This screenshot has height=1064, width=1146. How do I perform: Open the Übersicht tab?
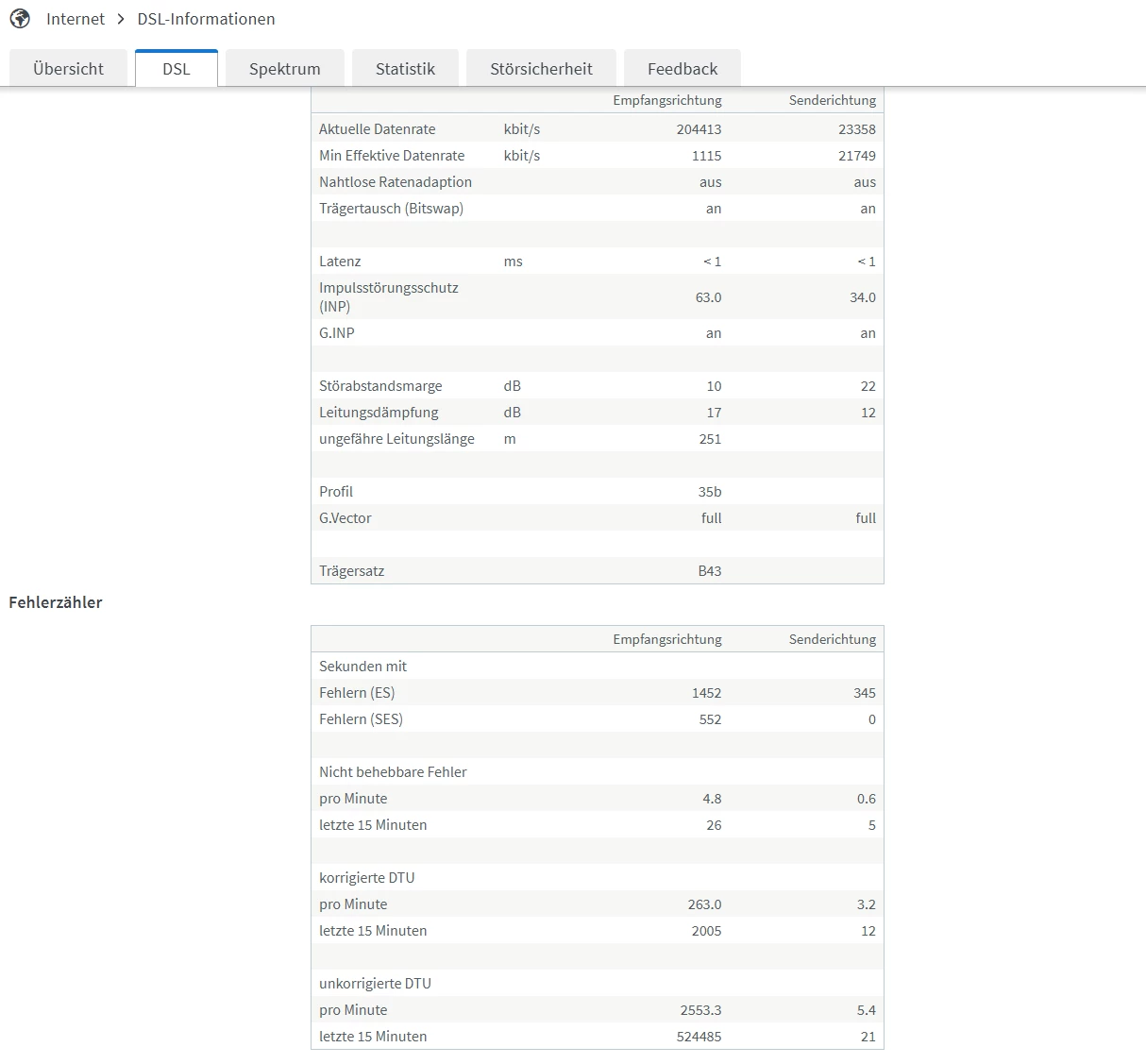pyautogui.click(x=68, y=68)
